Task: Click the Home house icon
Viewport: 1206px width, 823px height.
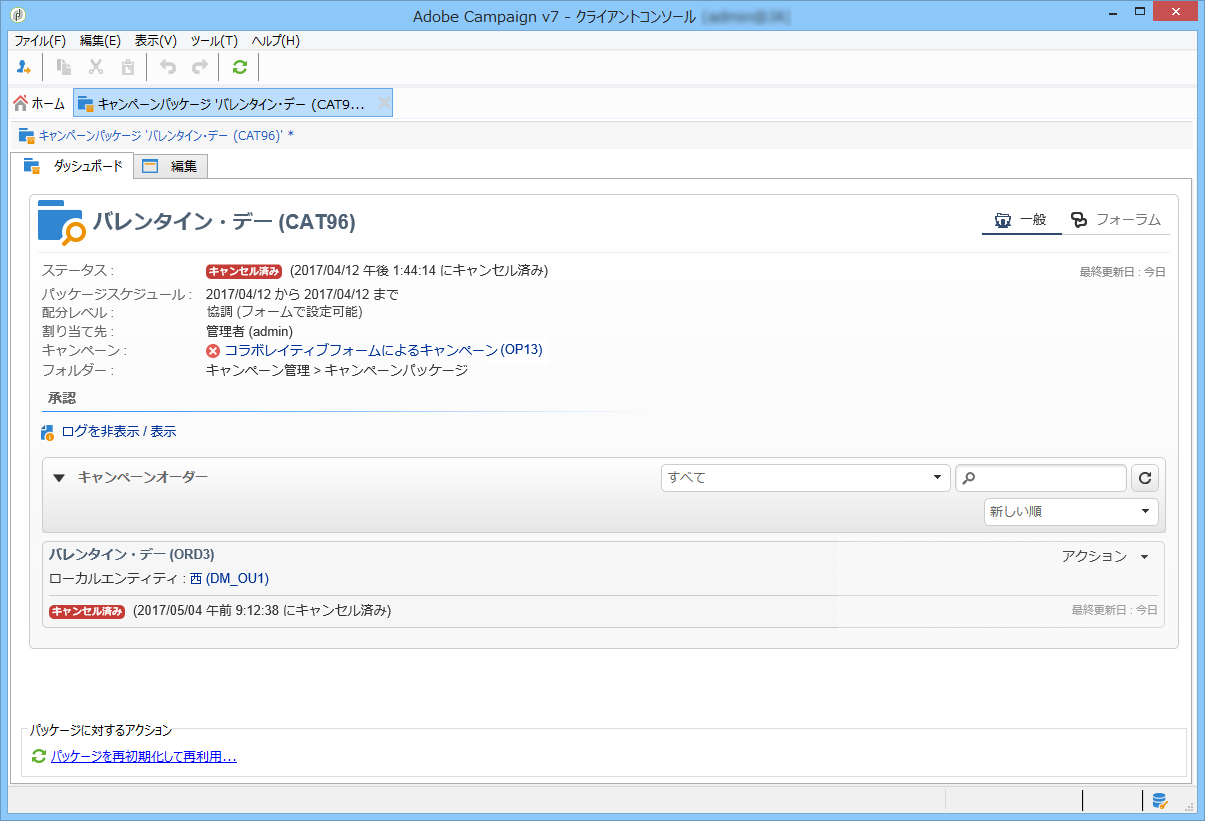Action: point(20,103)
